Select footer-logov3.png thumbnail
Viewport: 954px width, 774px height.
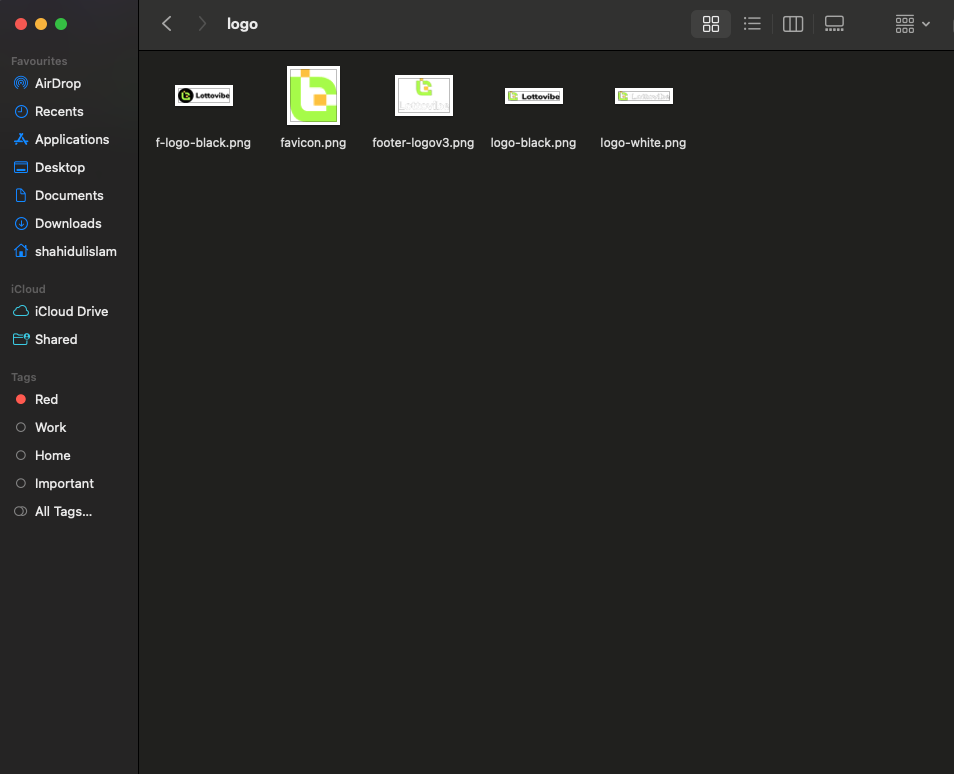(423, 96)
